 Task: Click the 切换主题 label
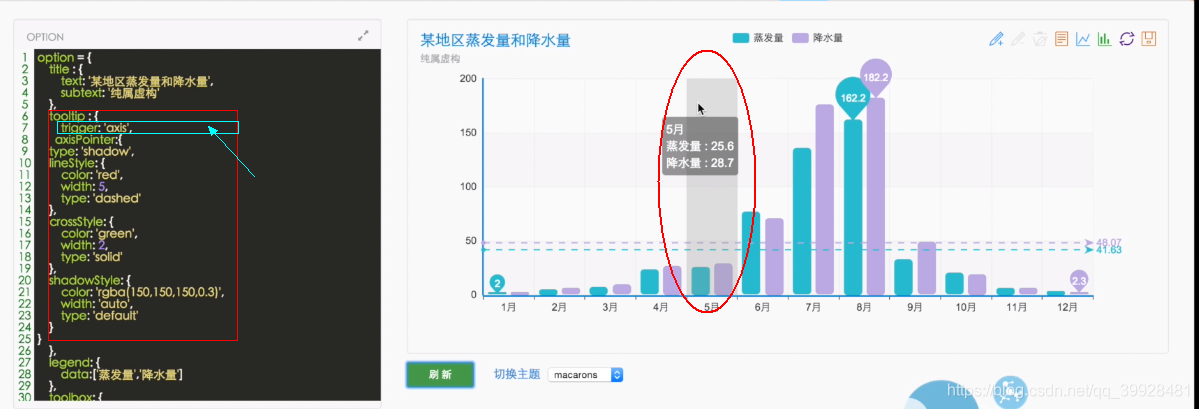pyautogui.click(x=517, y=375)
